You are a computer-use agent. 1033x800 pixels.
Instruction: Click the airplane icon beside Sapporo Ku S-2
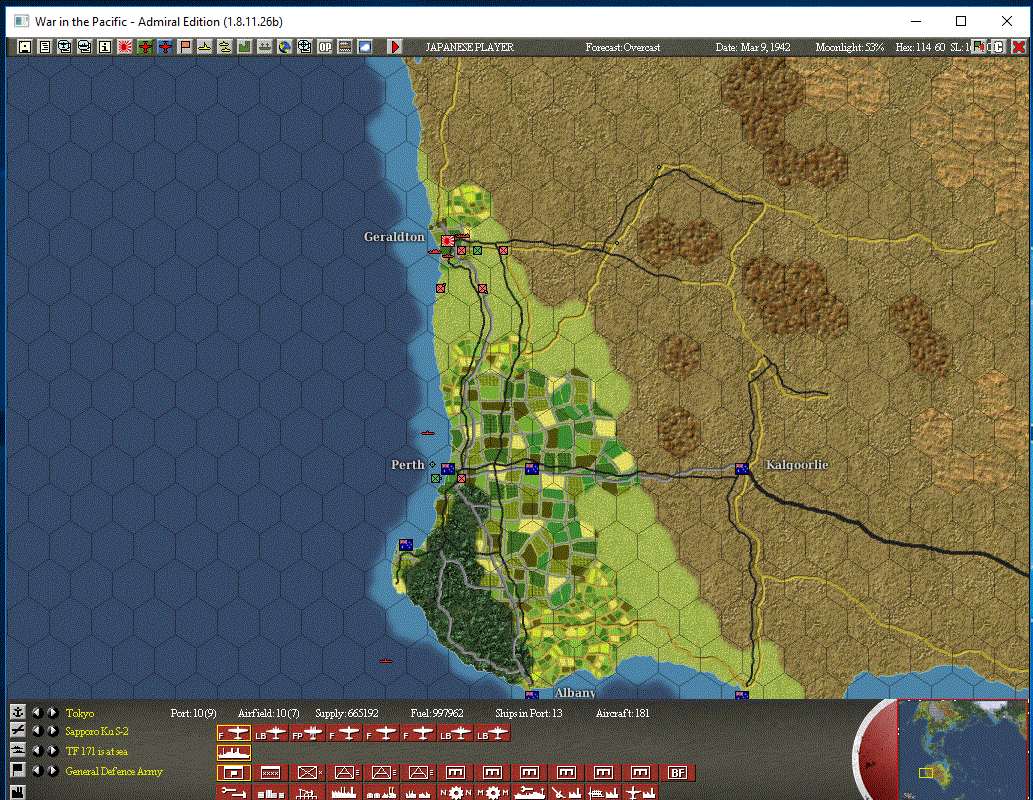[x=17, y=731]
